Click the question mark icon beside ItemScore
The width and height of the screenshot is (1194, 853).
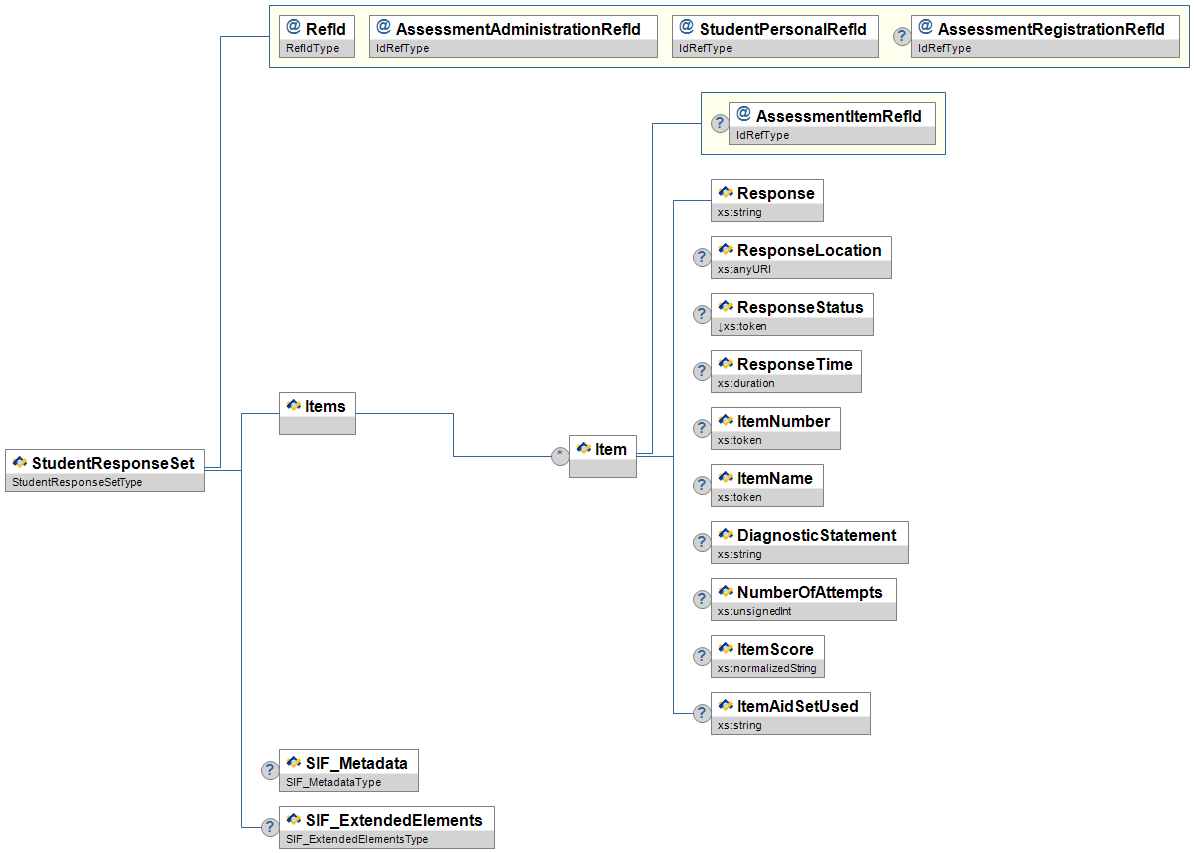pos(702,657)
